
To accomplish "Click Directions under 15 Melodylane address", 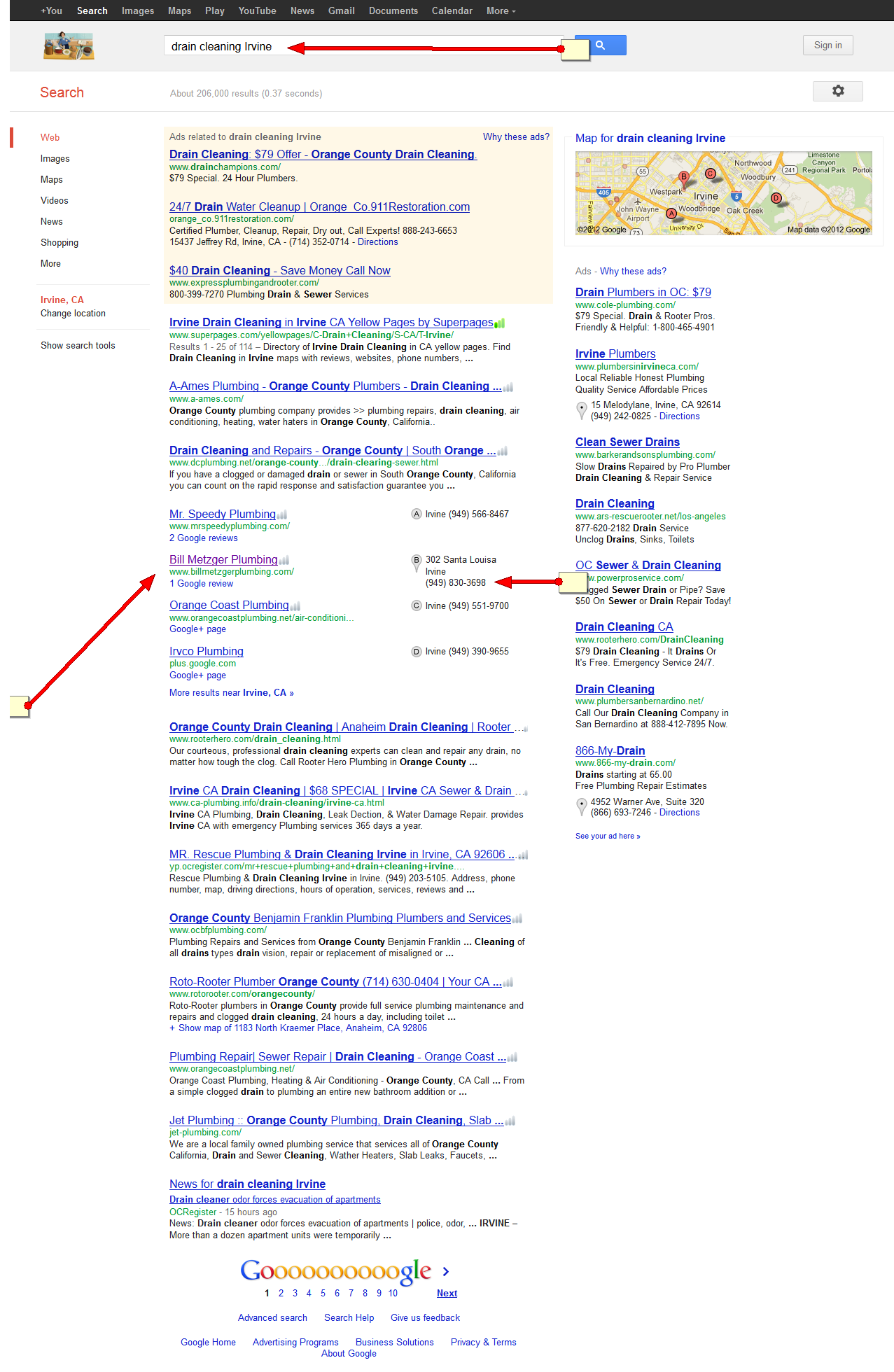I will pos(679,416).
